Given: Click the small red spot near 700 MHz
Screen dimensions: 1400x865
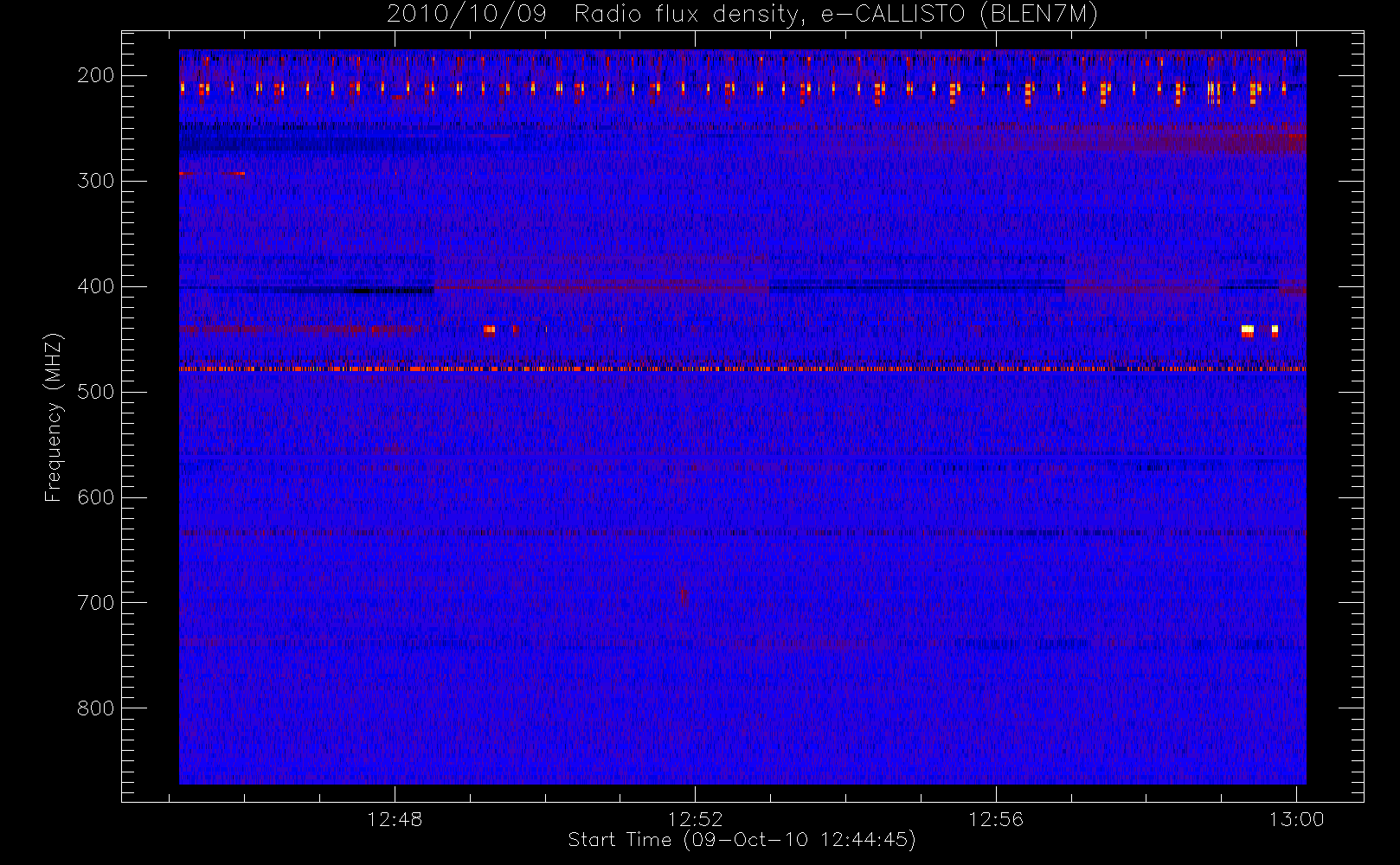Looking at the screenshot, I should (x=682, y=594).
